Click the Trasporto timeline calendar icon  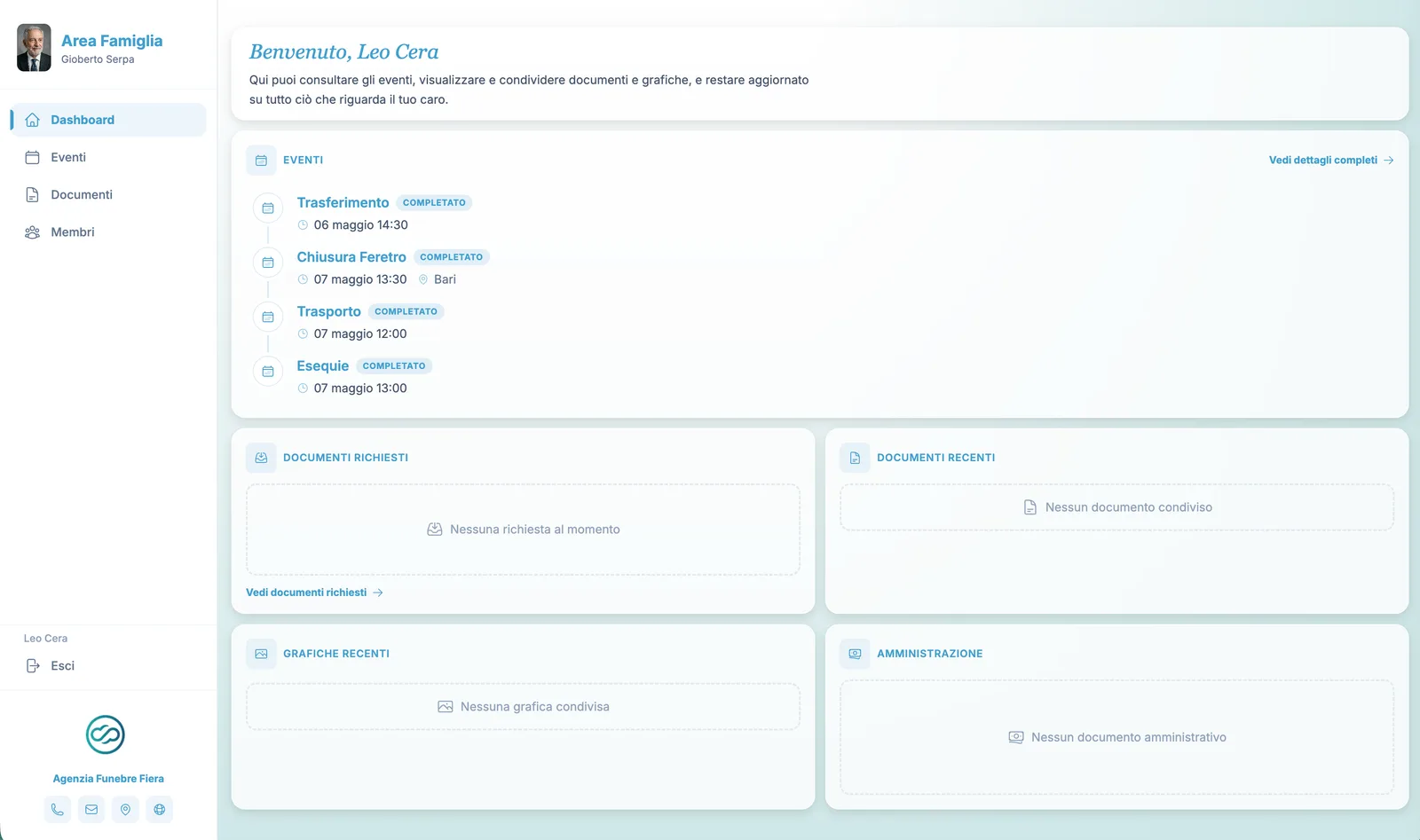[x=268, y=317]
